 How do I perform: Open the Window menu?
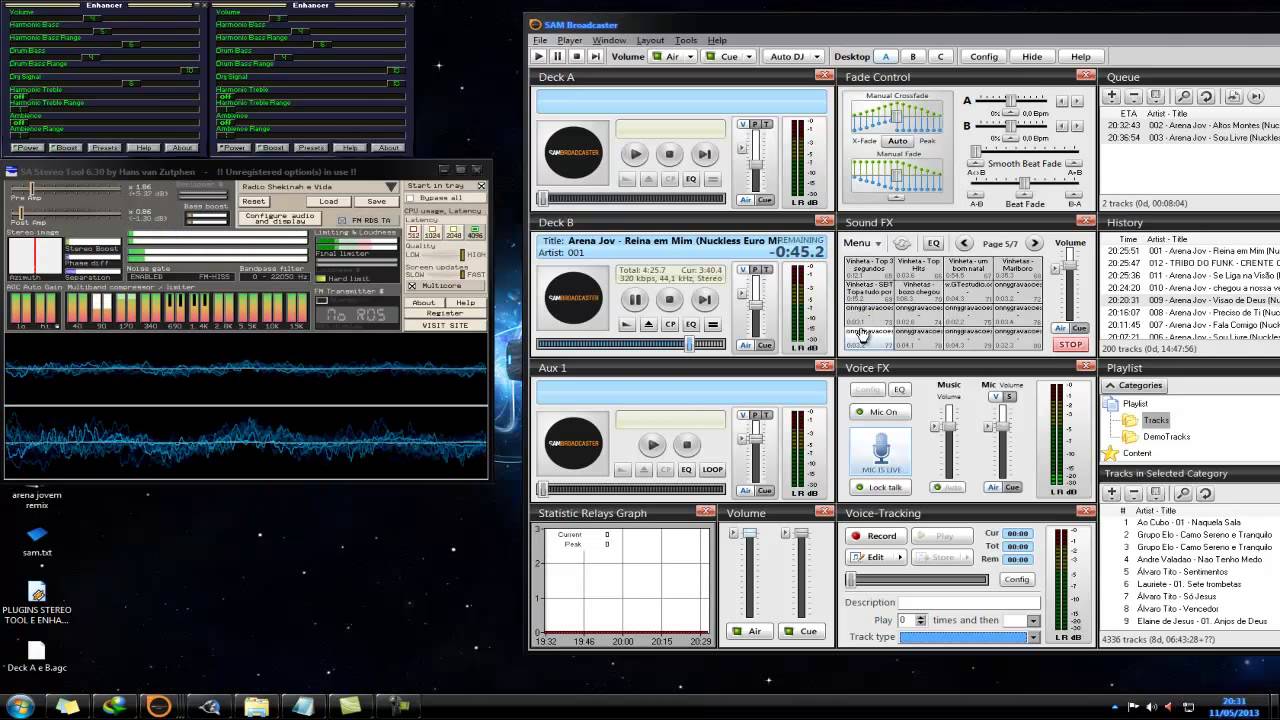pos(609,41)
